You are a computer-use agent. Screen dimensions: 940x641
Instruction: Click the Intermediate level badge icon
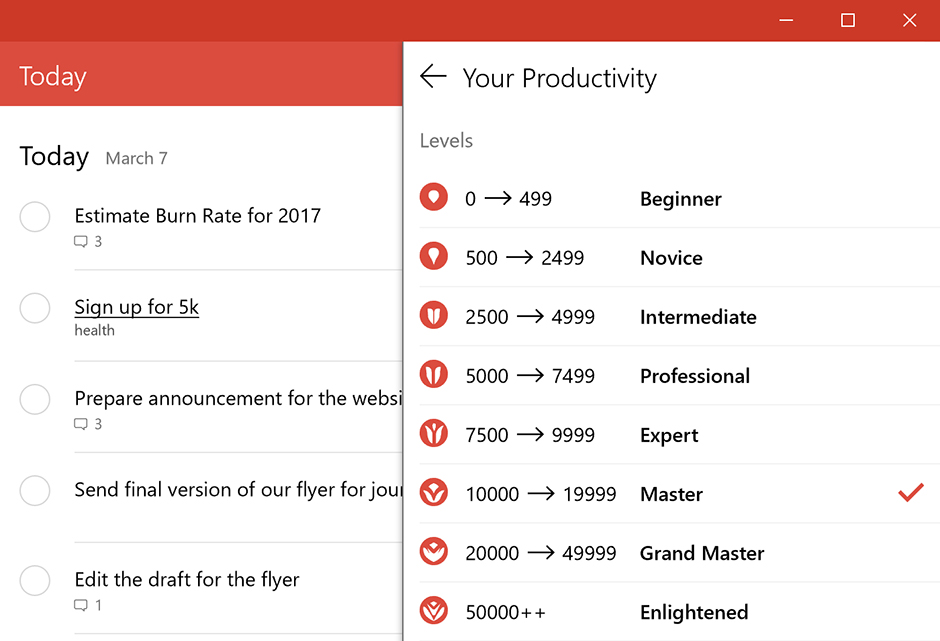pos(433,316)
